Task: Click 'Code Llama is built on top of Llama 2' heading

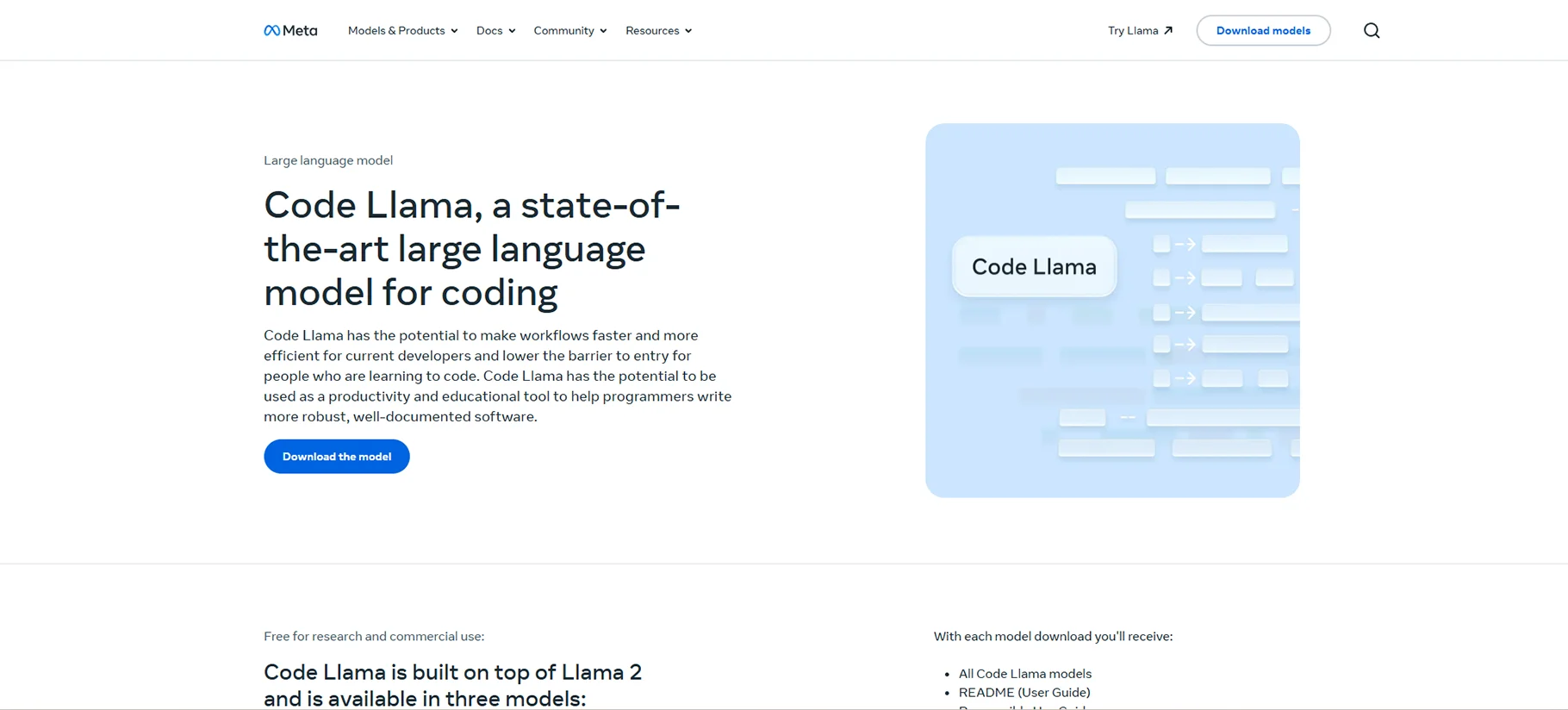Action: [452, 685]
